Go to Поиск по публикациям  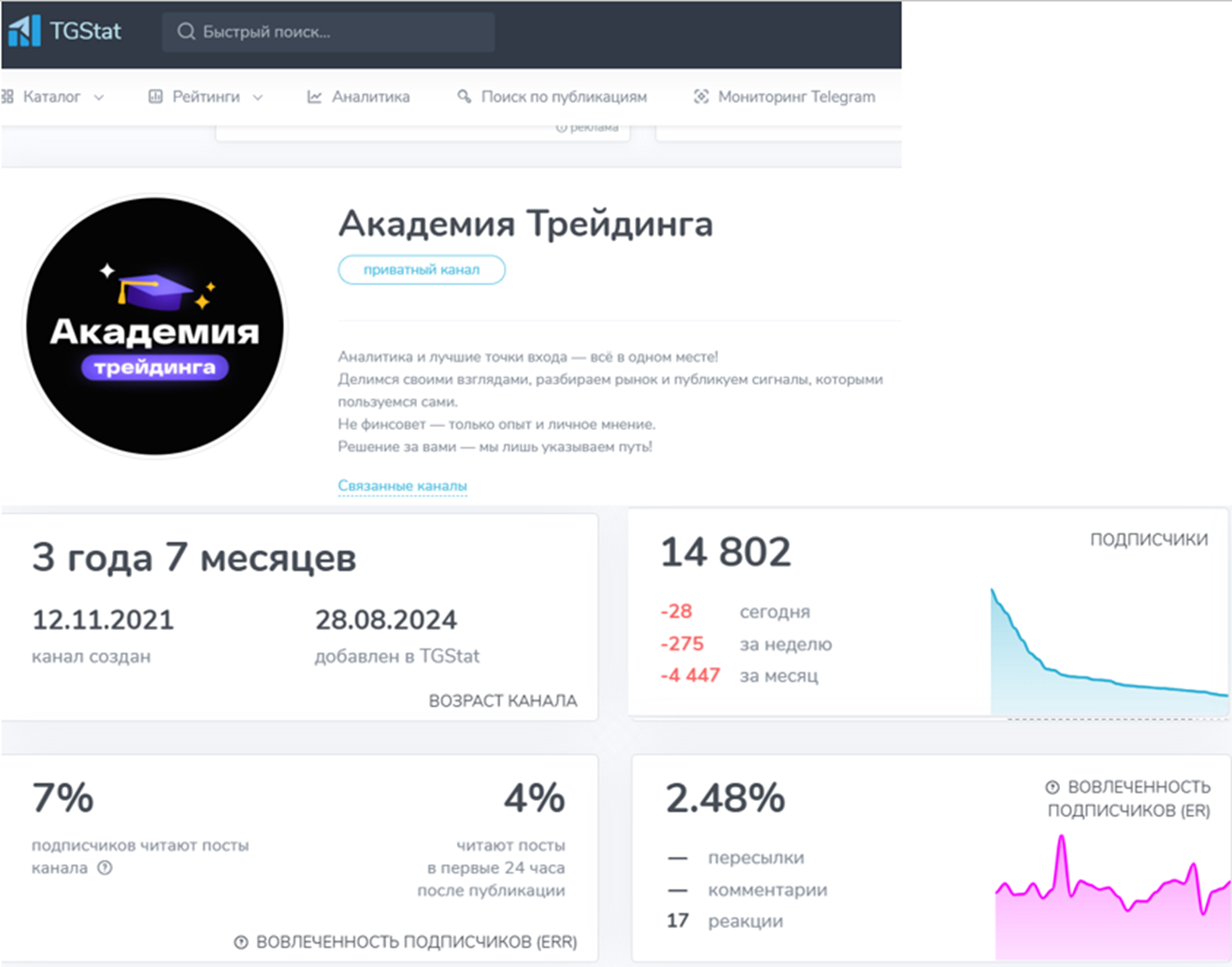pos(563,96)
